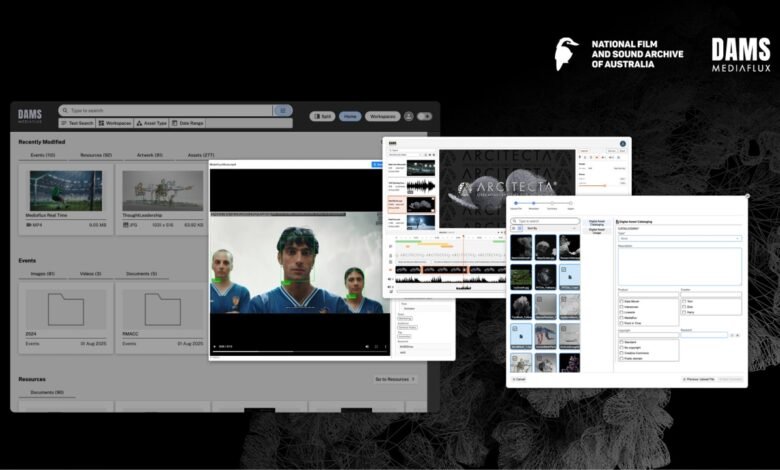This screenshot has width=780, height=470.
Task: Check the first checkbox in the Product list
Action: 621,301
